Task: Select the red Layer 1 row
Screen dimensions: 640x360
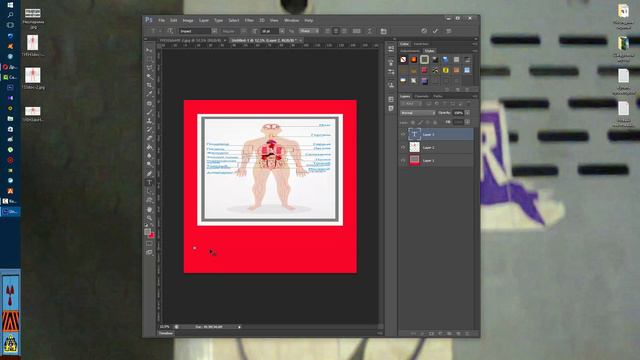Action: pyautogui.click(x=436, y=160)
